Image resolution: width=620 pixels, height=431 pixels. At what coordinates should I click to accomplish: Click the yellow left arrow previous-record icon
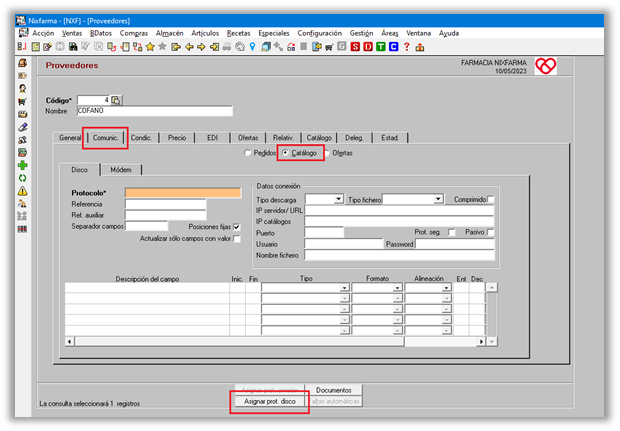coord(189,47)
